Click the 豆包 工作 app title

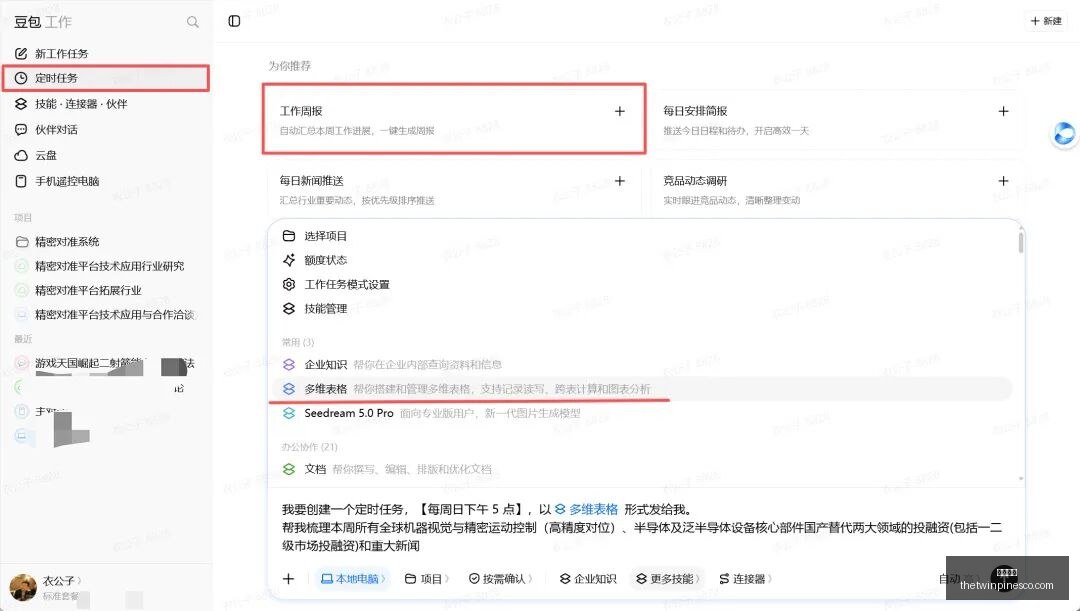[x=42, y=22]
